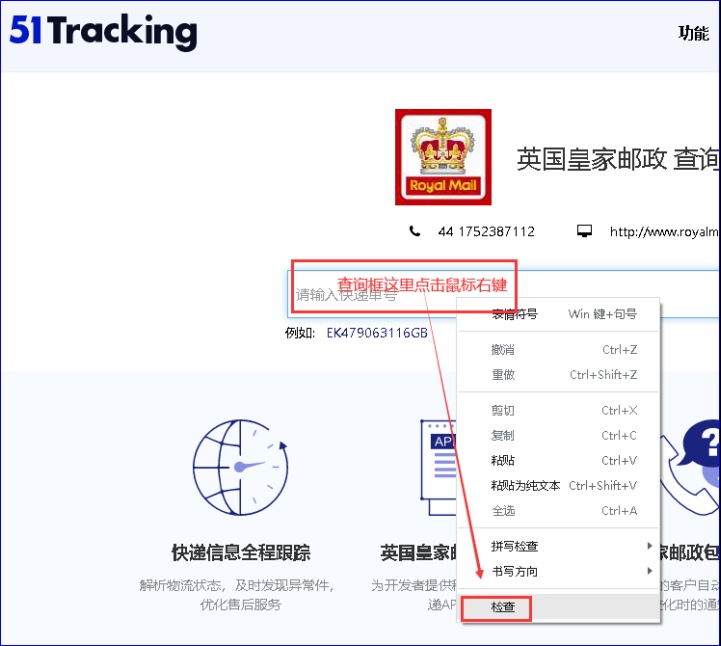Open the 功能 navigation menu
Screen dimensions: 721x646
[693, 33]
